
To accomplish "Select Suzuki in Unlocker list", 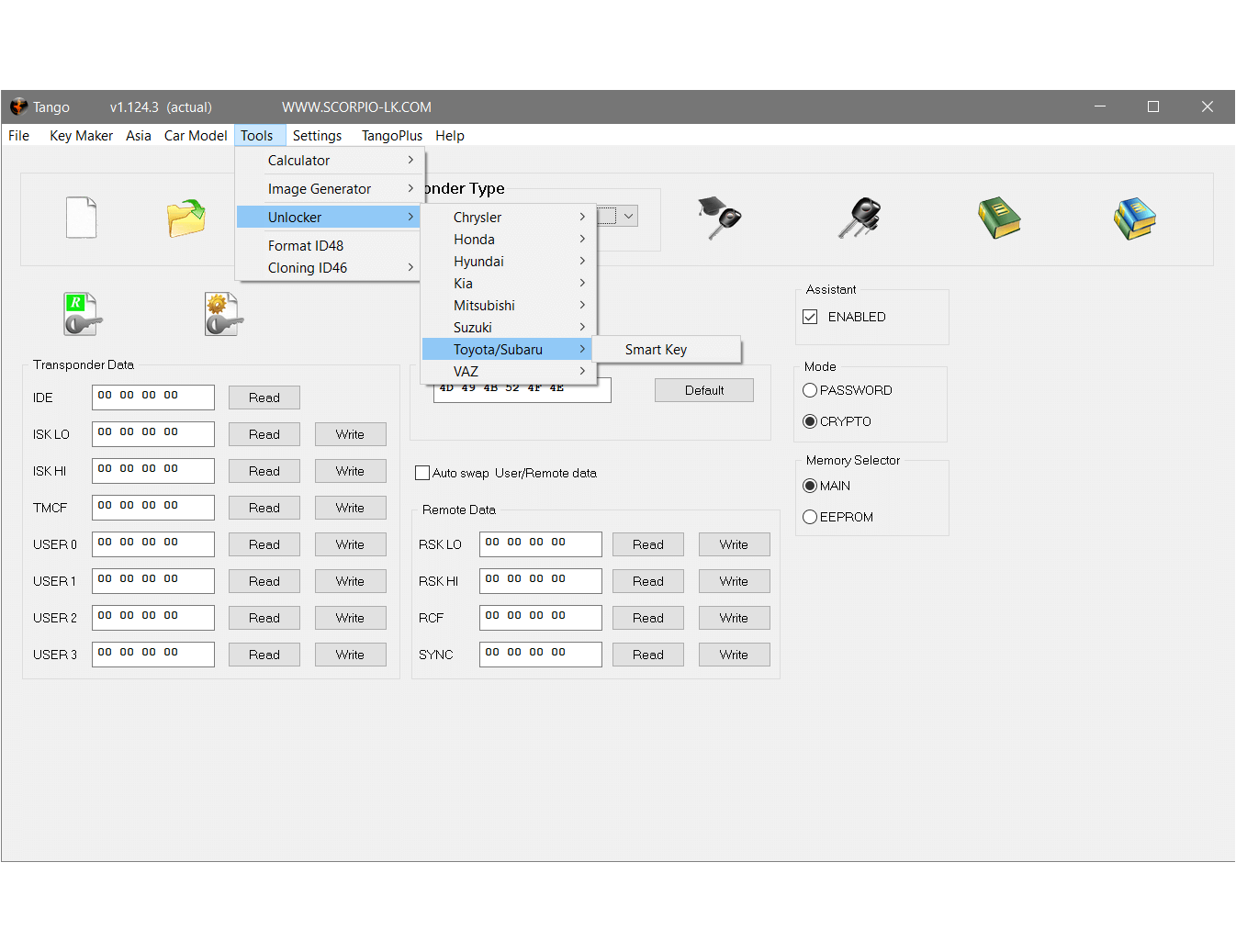I will tap(509, 327).
